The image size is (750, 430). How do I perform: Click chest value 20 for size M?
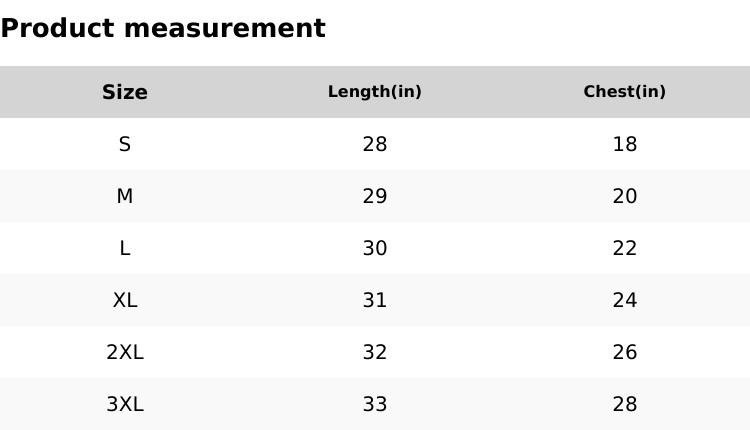tap(625, 196)
